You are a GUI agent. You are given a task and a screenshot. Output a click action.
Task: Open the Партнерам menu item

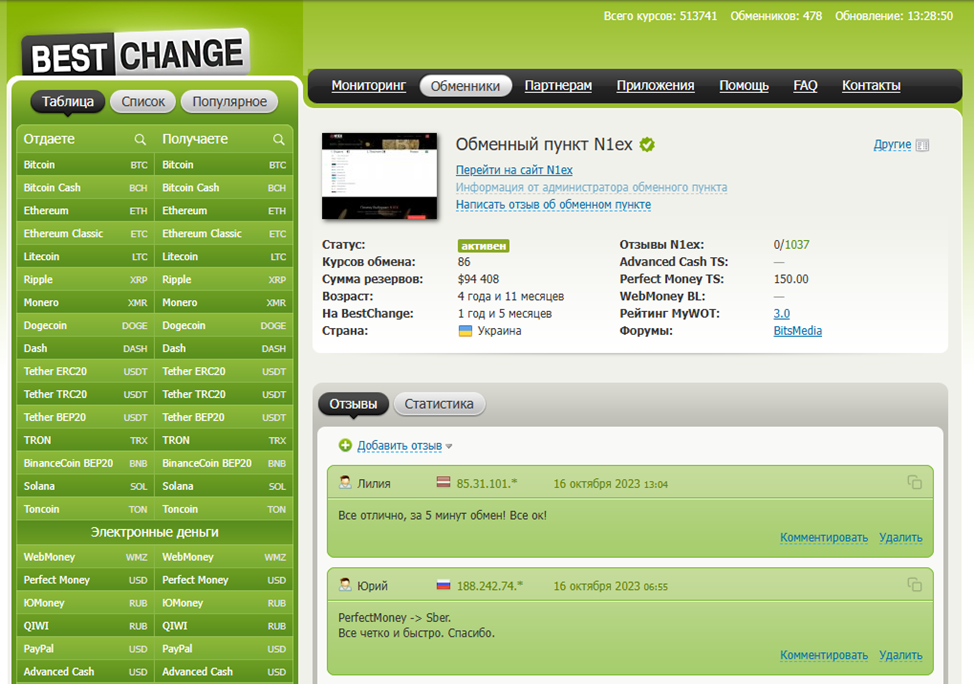point(558,86)
